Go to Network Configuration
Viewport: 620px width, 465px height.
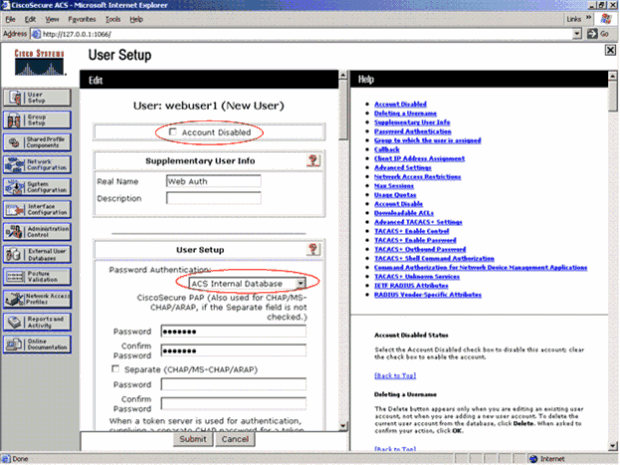[37, 164]
